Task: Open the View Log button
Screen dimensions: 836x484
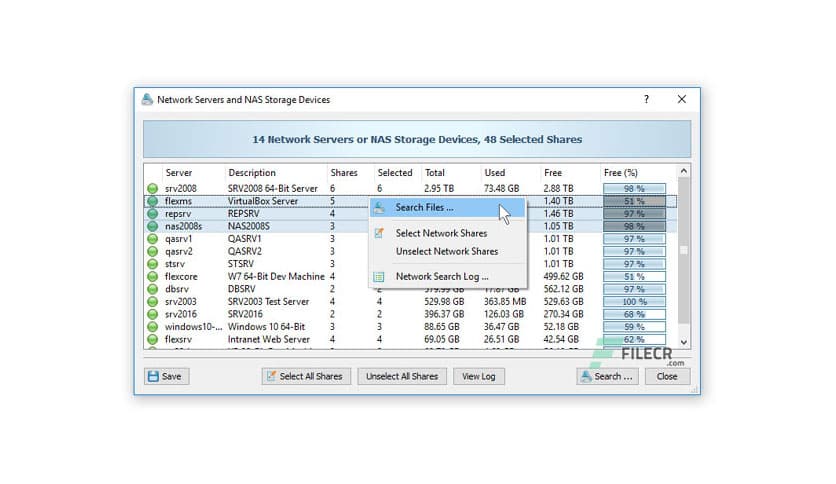Action: (479, 377)
